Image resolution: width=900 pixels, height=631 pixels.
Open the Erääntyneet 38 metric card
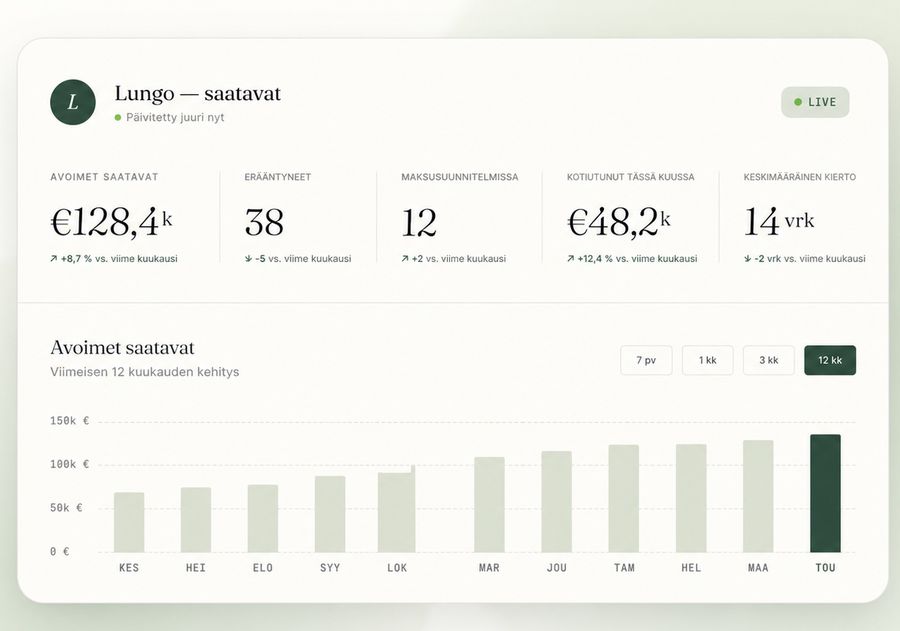click(298, 218)
